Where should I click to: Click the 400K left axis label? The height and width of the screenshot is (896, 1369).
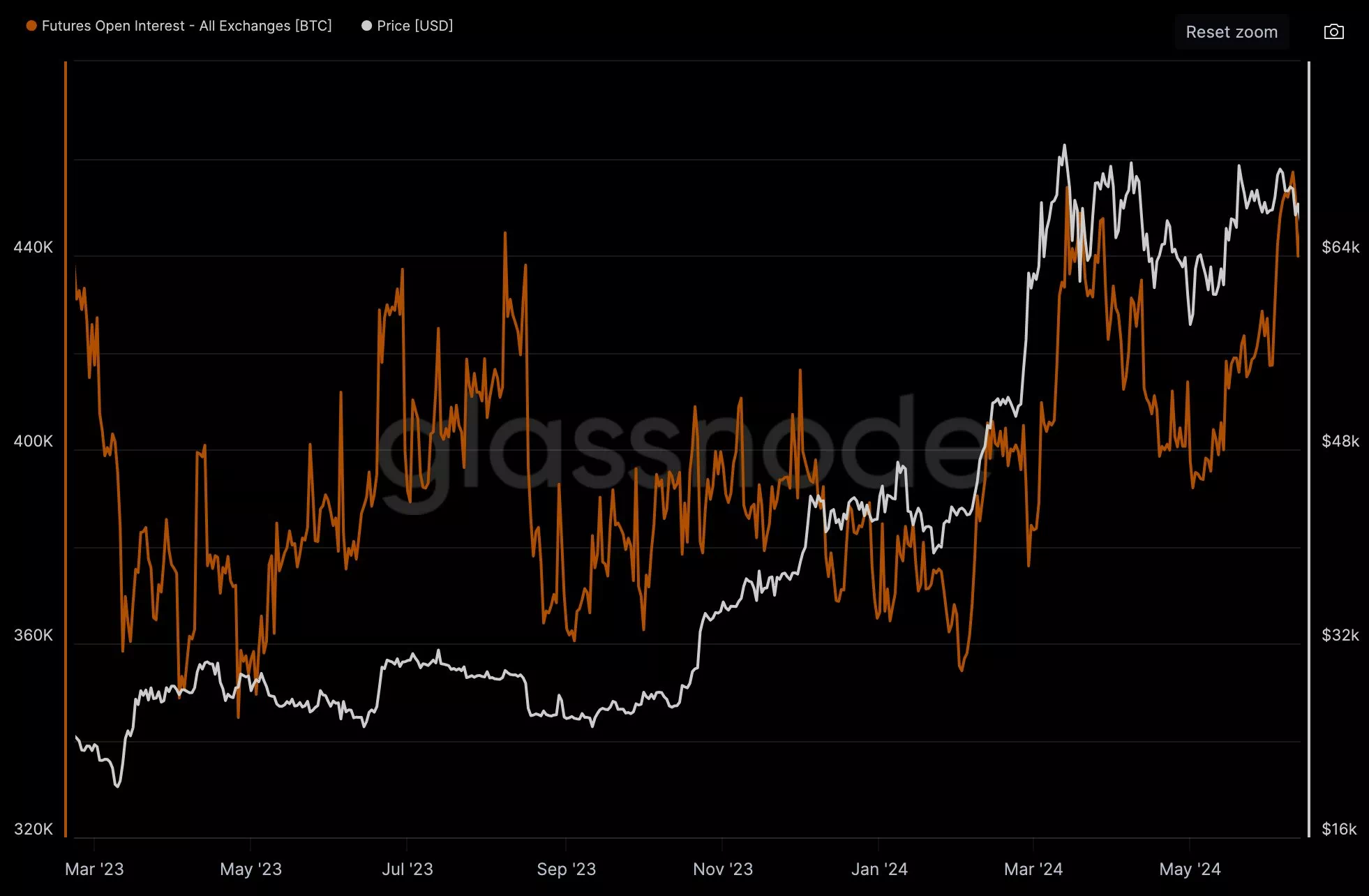(x=33, y=441)
